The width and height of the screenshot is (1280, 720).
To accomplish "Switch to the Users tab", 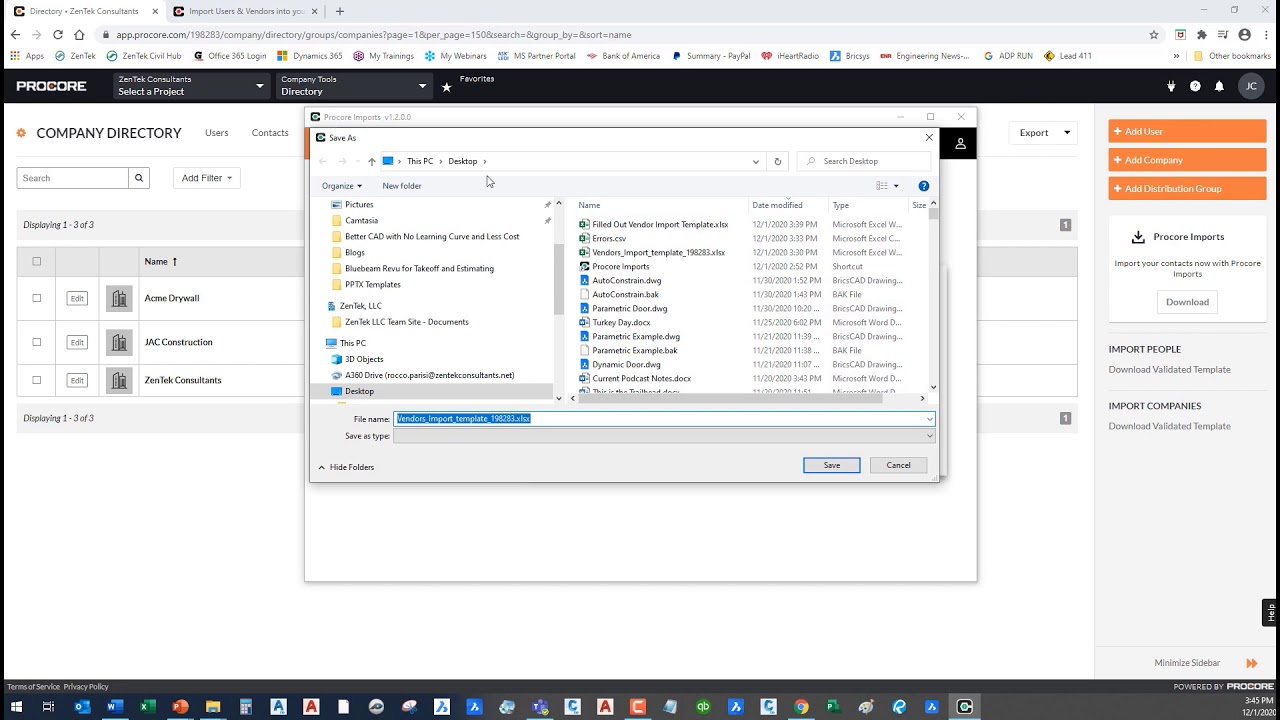I will coord(217,133).
